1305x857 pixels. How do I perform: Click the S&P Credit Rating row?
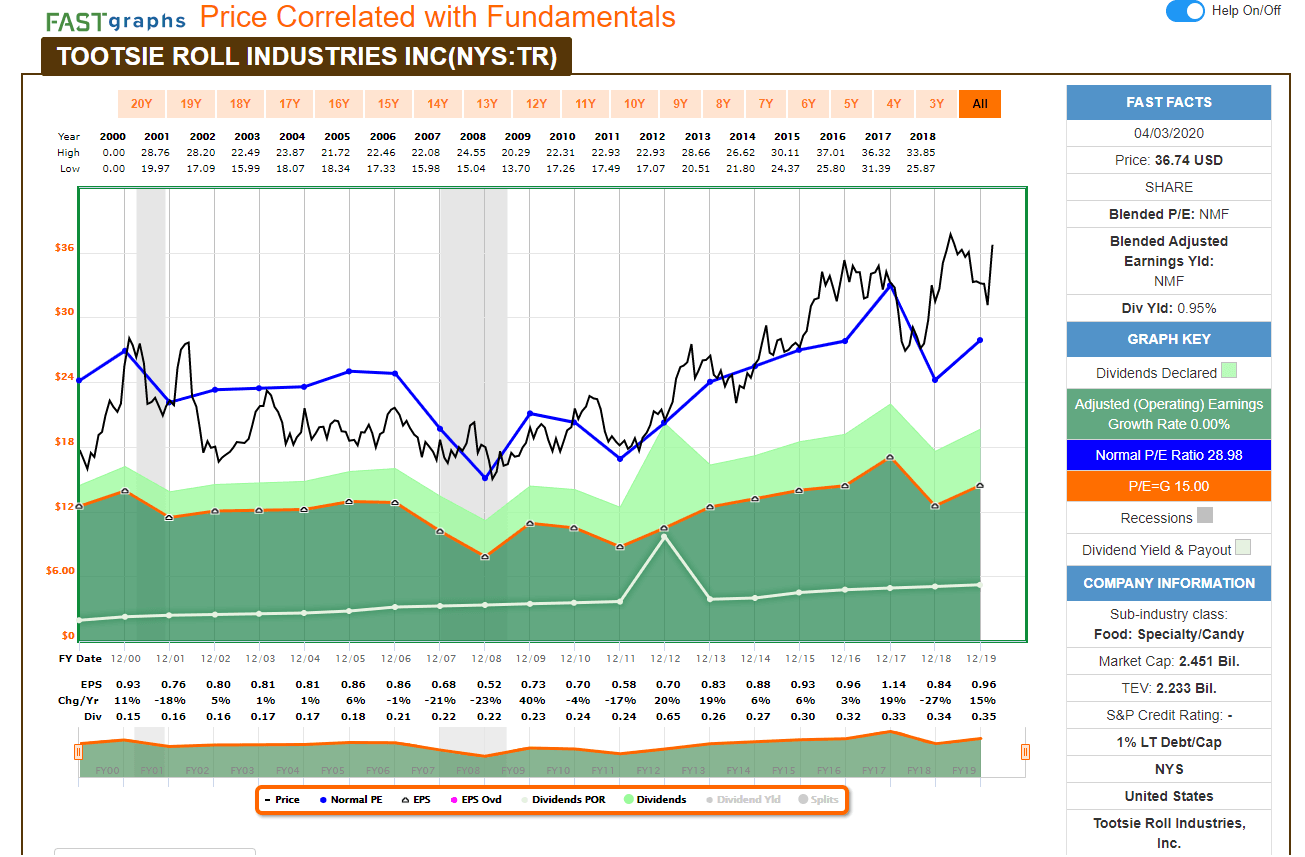coord(1169,715)
